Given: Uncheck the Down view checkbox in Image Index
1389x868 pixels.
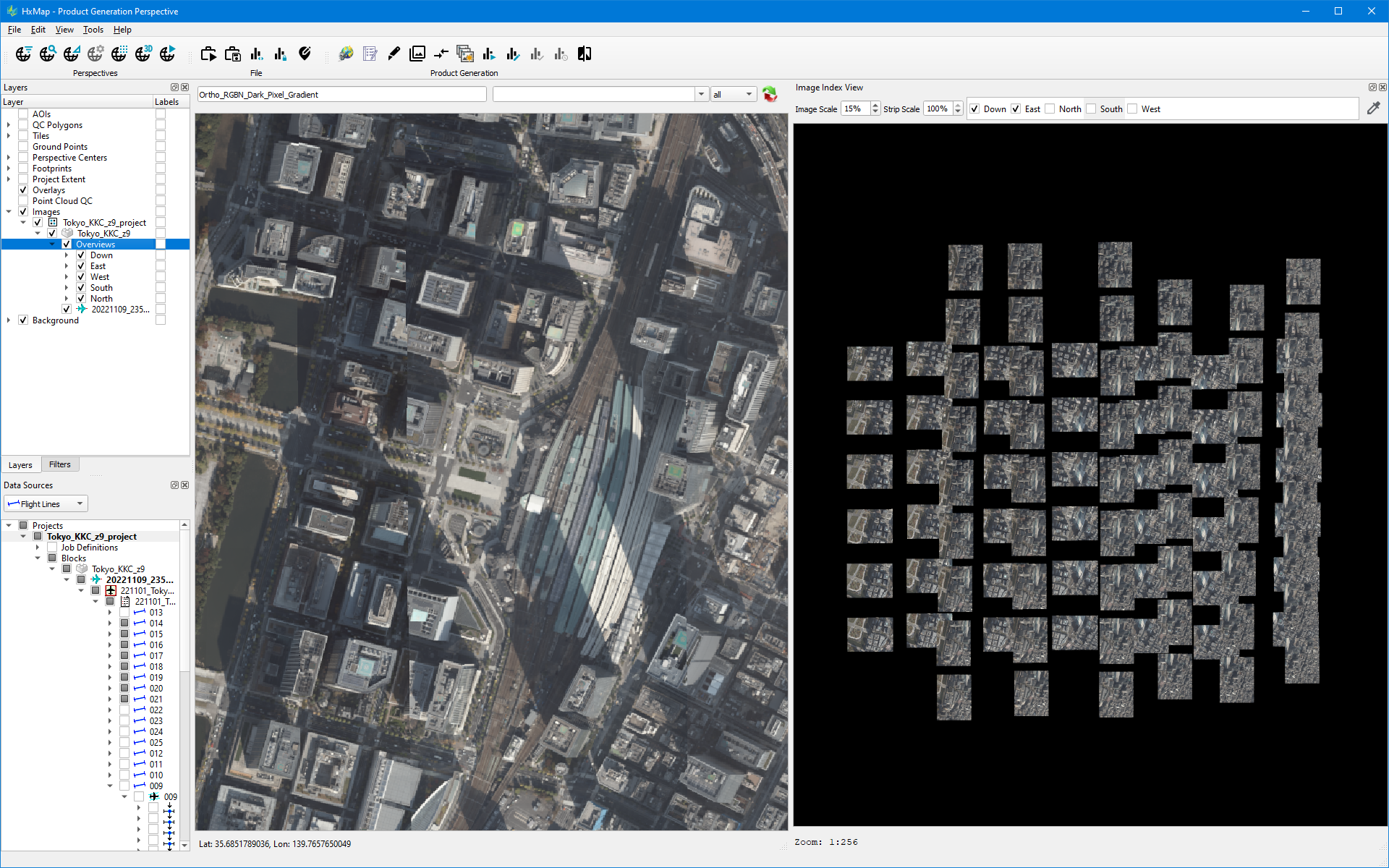Looking at the screenshot, I should (x=974, y=109).
